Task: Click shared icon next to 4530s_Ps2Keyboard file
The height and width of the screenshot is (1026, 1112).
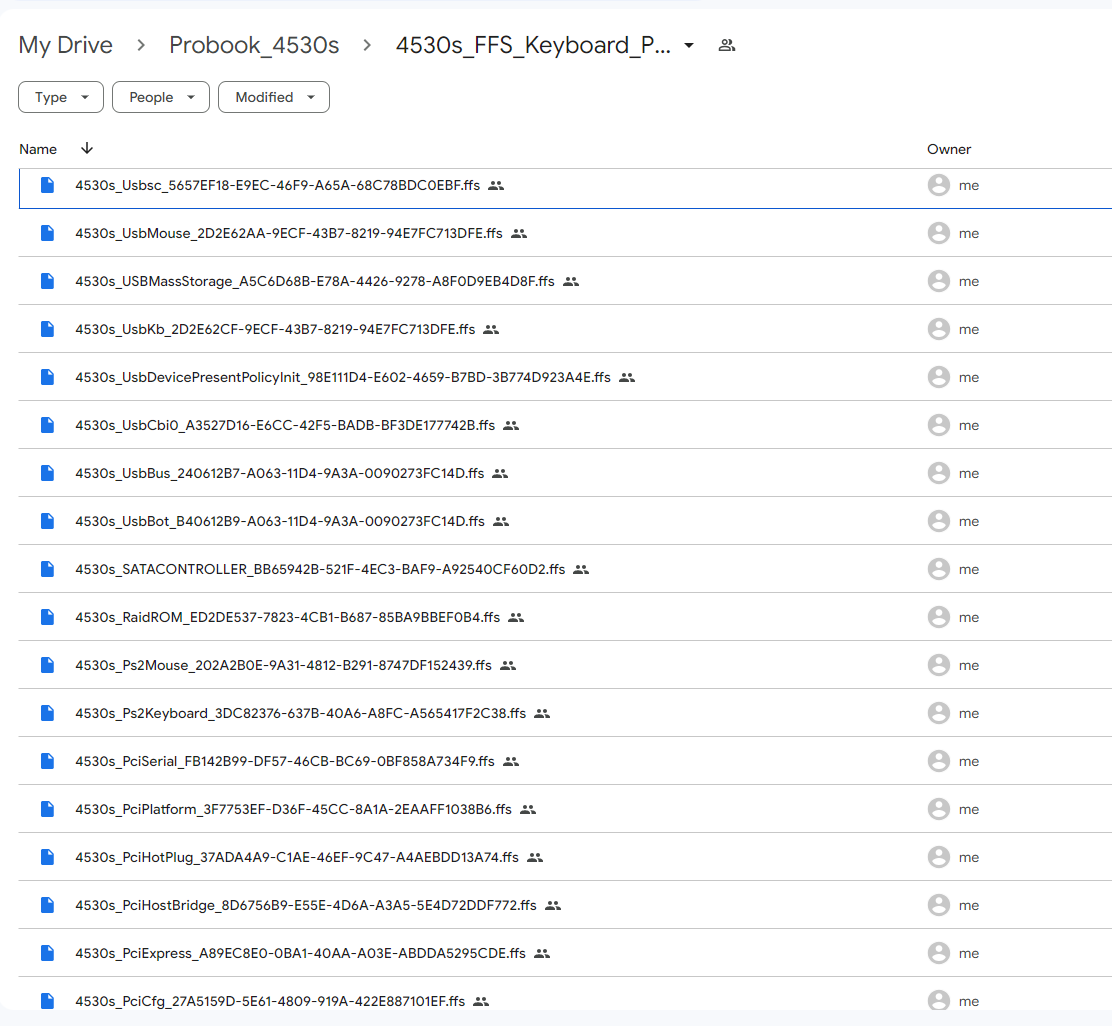Action: pos(543,714)
